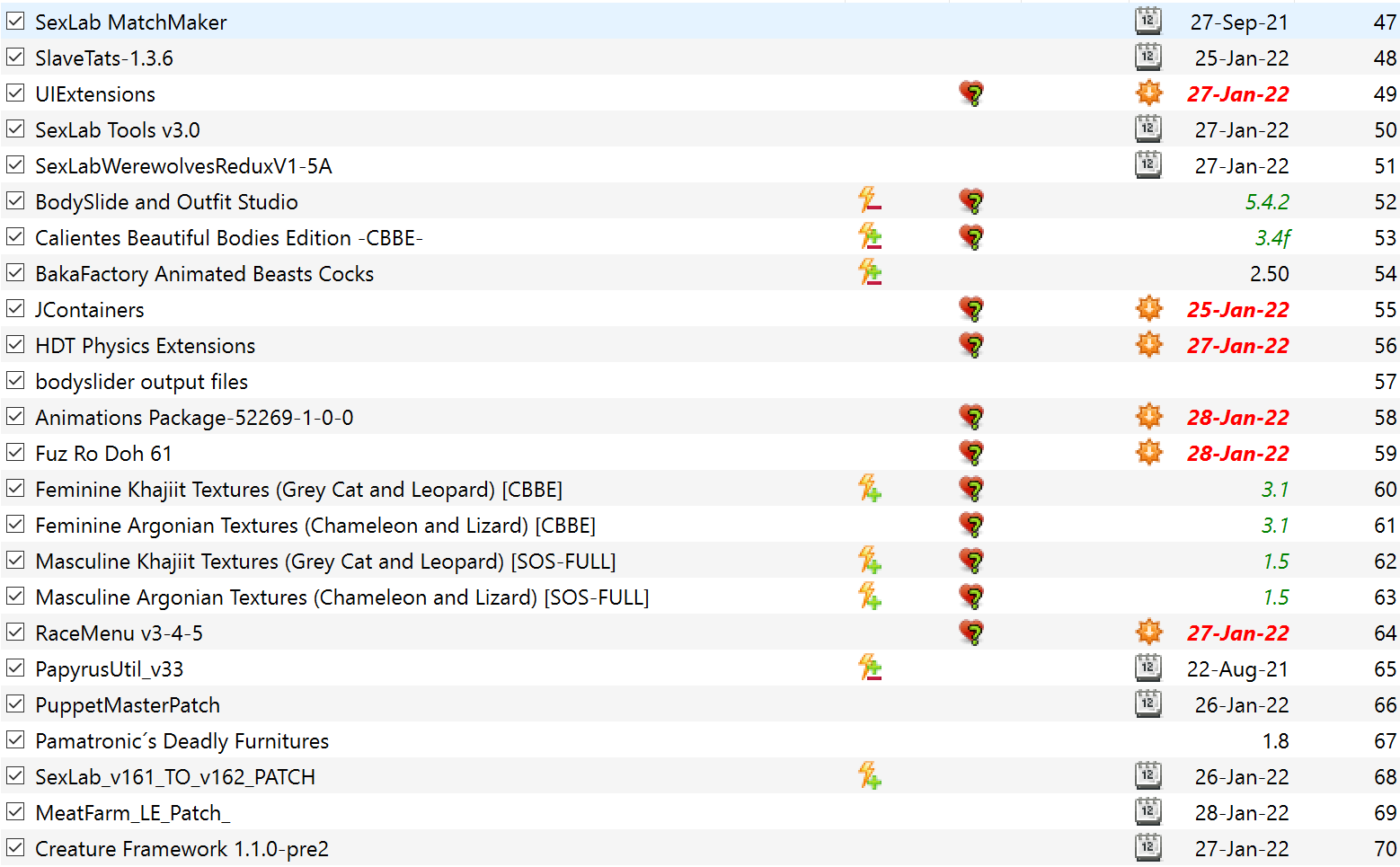Toggle the MeatFarm_LE_Patch_ checkbox

click(x=15, y=811)
